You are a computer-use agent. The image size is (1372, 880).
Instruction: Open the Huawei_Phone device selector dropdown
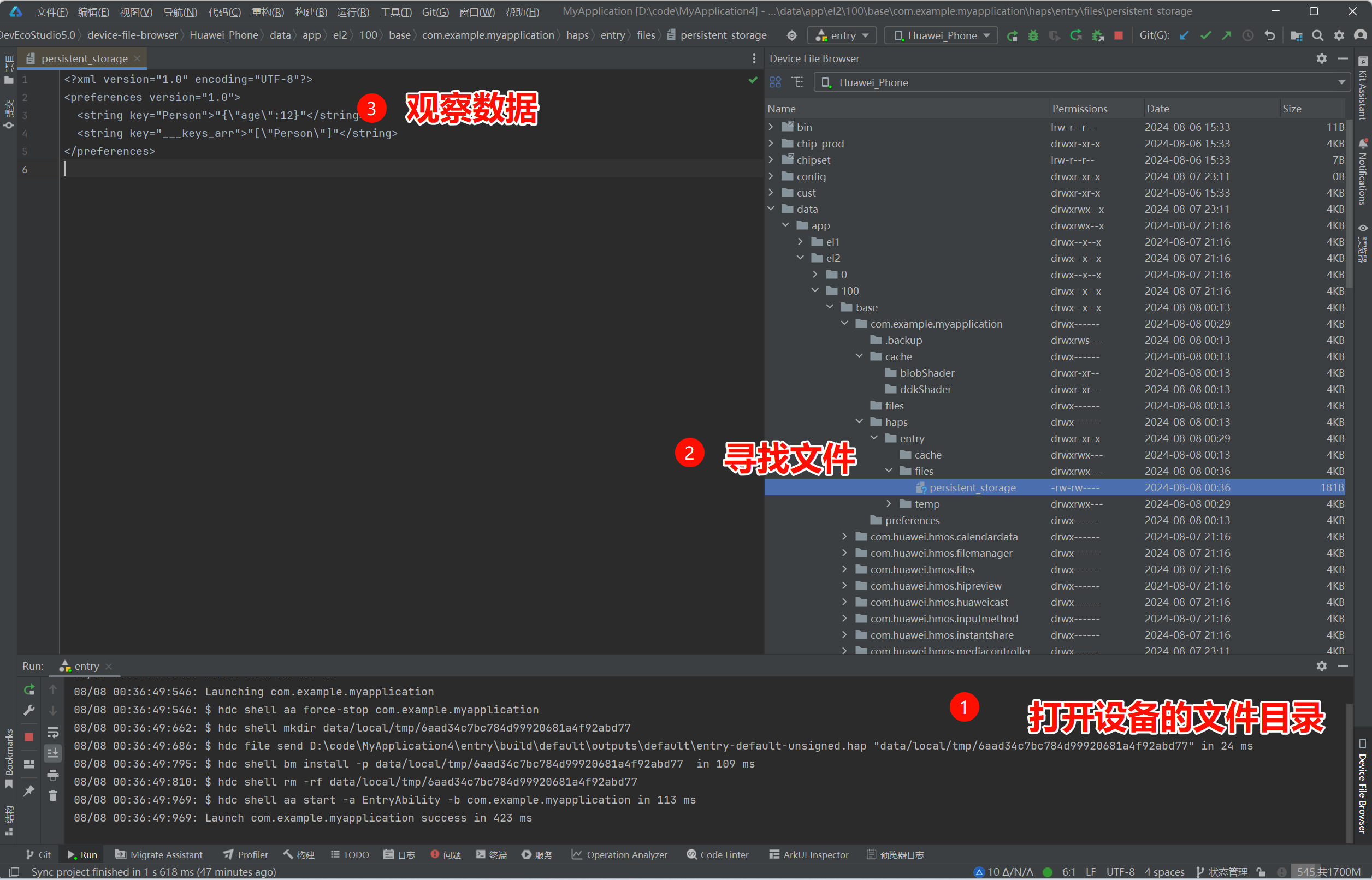click(940, 35)
